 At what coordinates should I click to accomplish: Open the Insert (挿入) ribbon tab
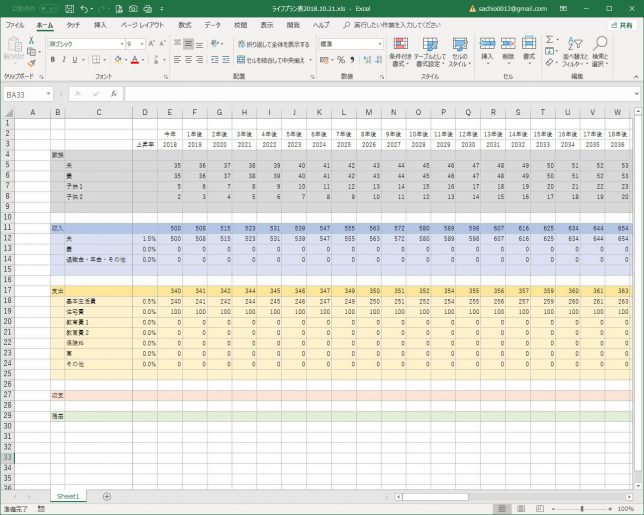pos(100,23)
